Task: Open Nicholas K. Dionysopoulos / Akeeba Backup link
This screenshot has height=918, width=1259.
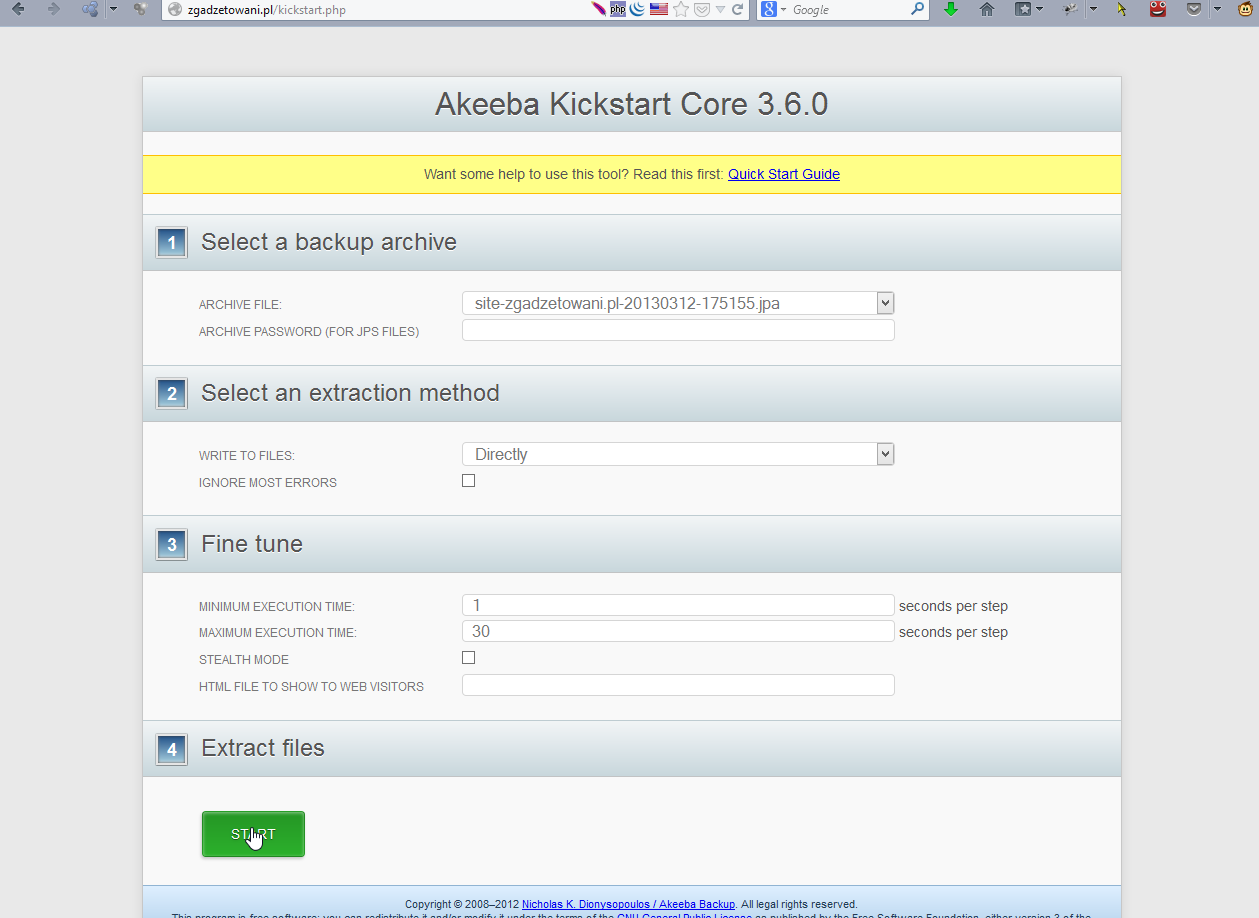Action: click(628, 904)
